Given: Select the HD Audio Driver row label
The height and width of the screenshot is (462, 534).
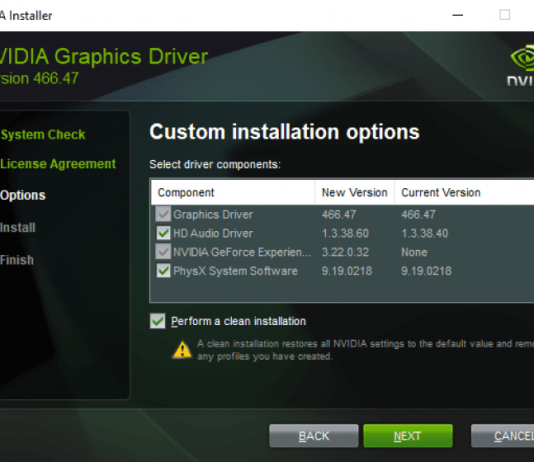Looking at the screenshot, I should (213, 234).
